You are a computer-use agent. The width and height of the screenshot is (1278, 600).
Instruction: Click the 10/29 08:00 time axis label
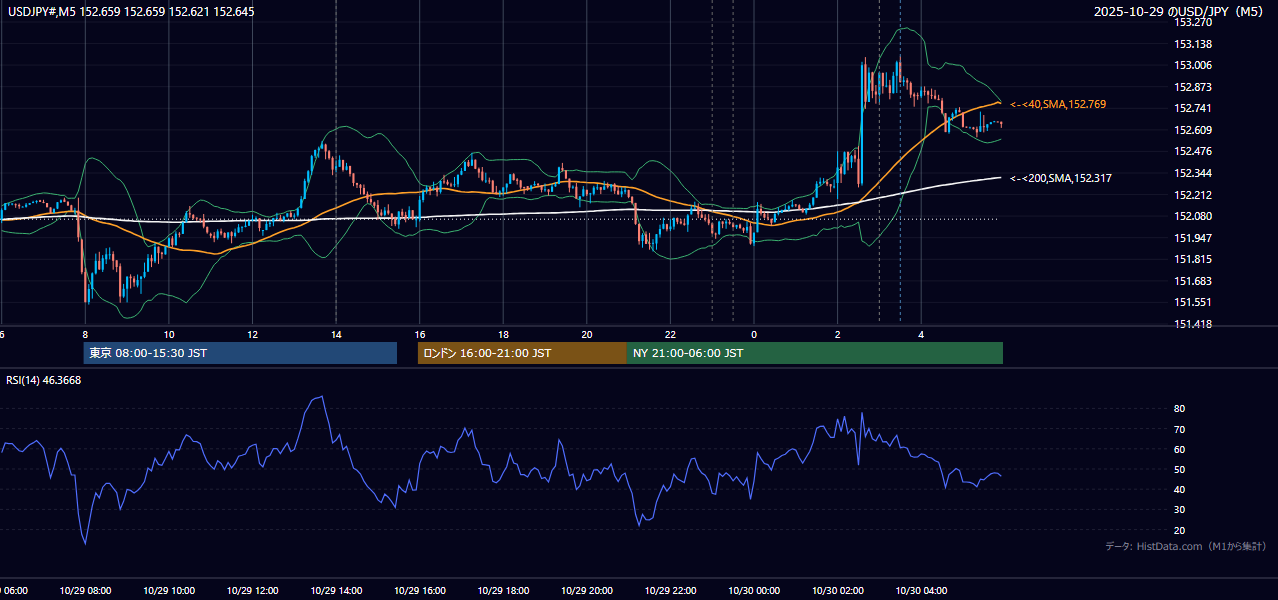[x=85, y=590]
